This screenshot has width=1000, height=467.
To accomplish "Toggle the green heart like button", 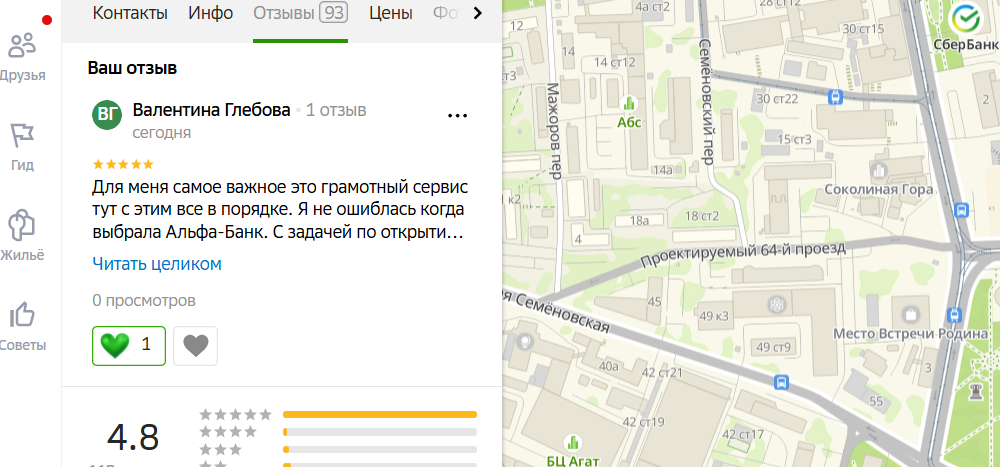I will tap(129, 346).
